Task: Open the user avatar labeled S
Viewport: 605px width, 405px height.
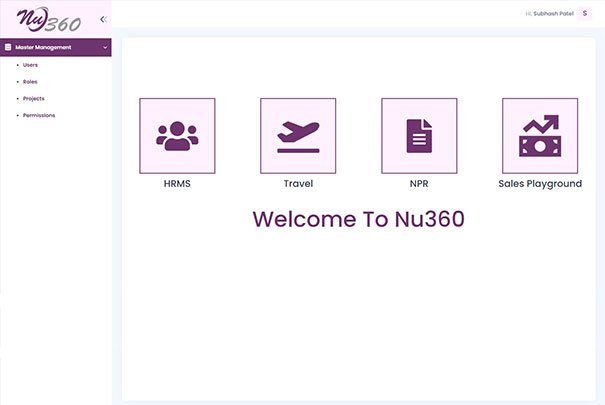Action: (x=585, y=13)
